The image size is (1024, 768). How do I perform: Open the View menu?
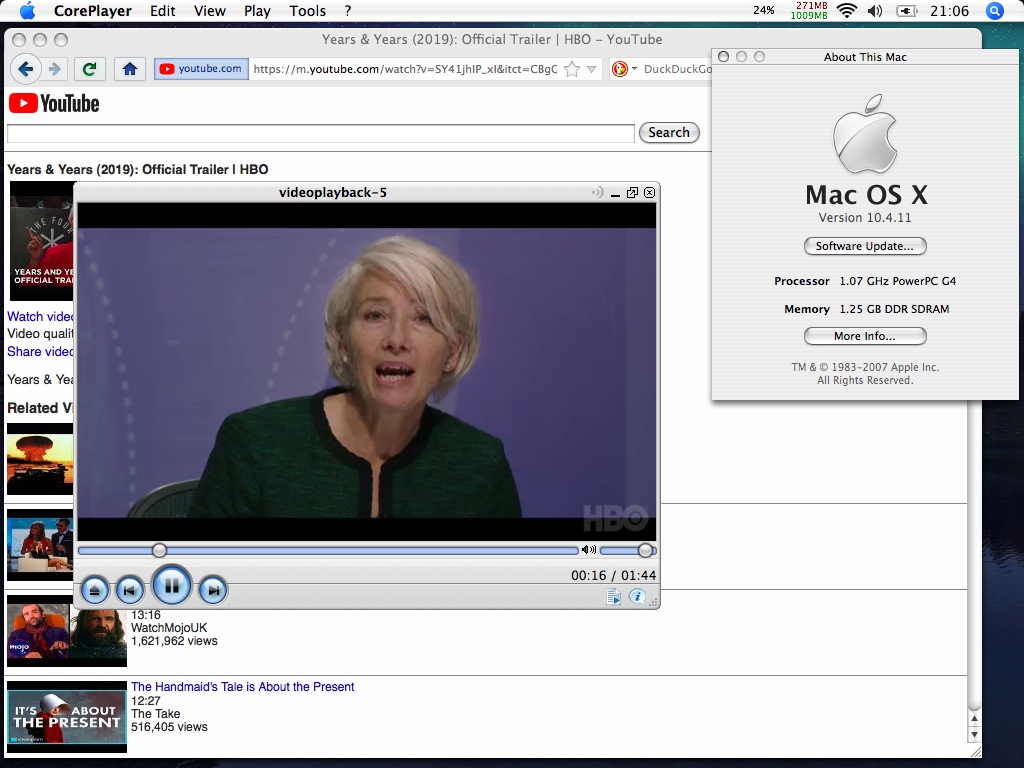pyautogui.click(x=210, y=11)
